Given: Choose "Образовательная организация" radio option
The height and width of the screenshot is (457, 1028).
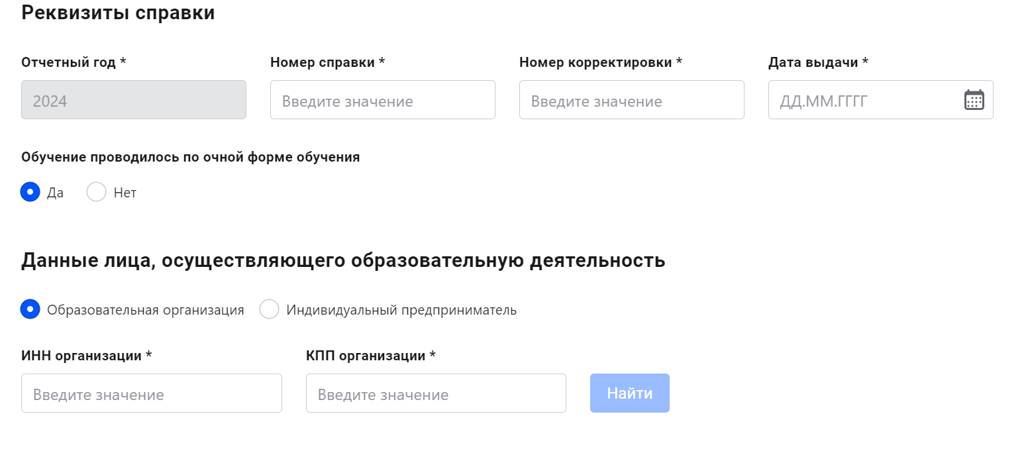Looking at the screenshot, I should point(30,310).
